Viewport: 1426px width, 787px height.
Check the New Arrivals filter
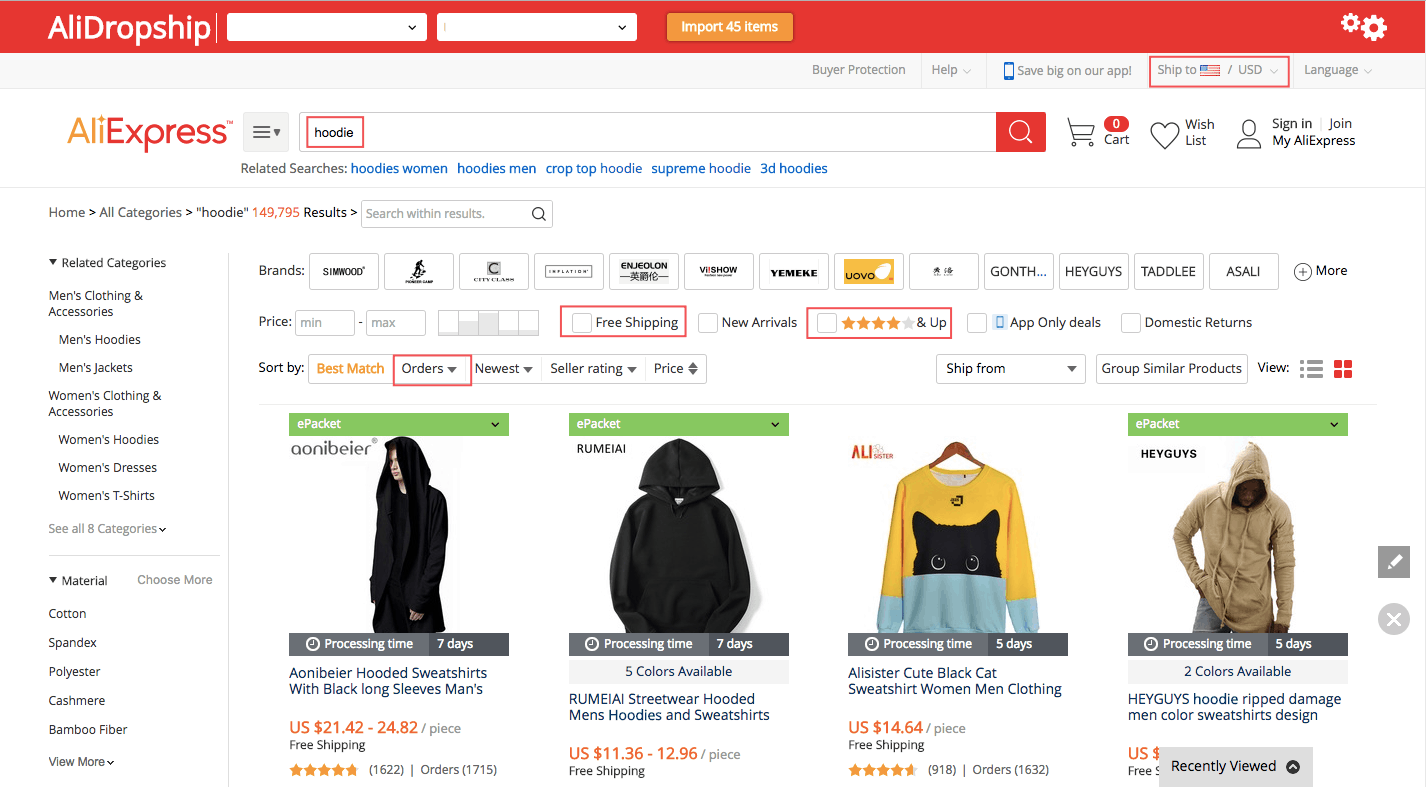point(709,323)
